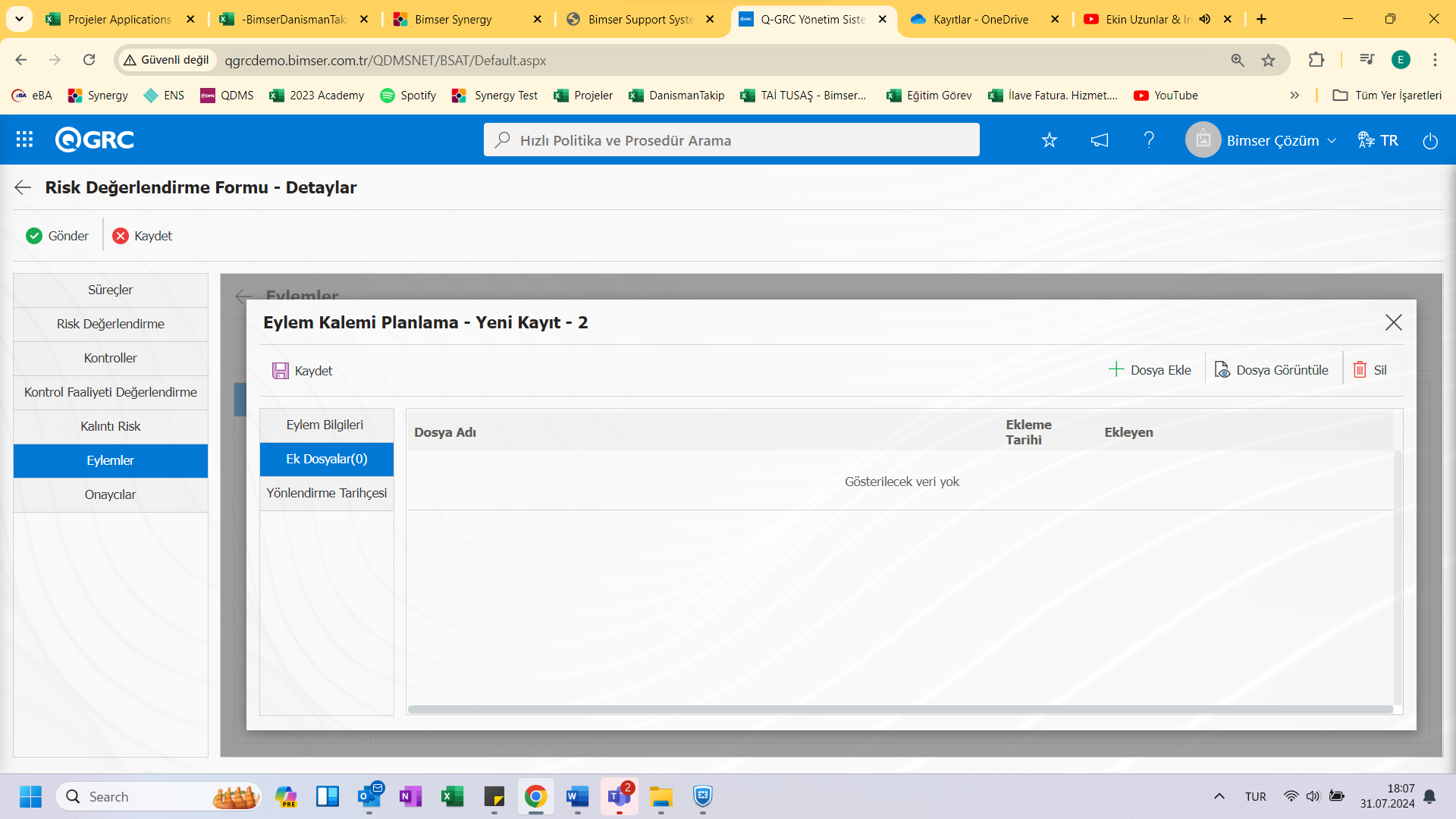Open Yönlendirme Tarihçesi tab
The image size is (1456, 819).
(326, 493)
